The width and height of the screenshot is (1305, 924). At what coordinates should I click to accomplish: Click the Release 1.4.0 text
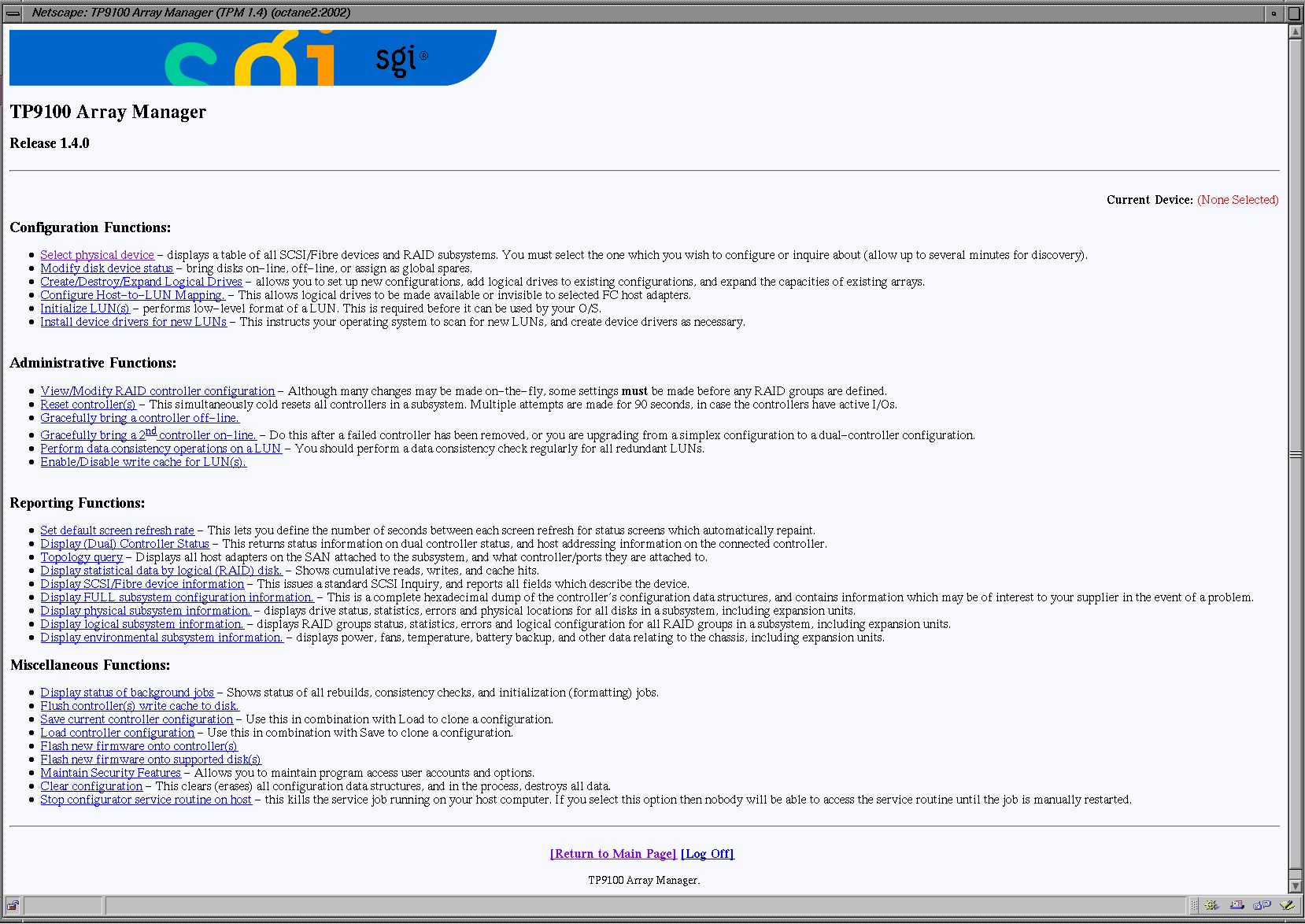[50, 143]
